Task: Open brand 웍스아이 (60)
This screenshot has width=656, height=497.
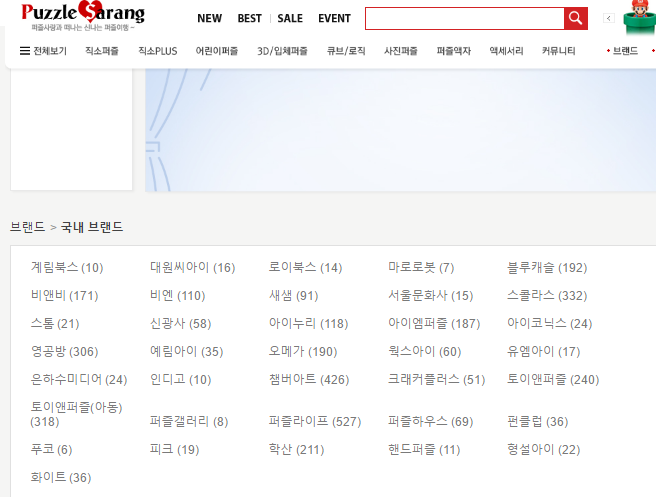Action: click(424, 351)
